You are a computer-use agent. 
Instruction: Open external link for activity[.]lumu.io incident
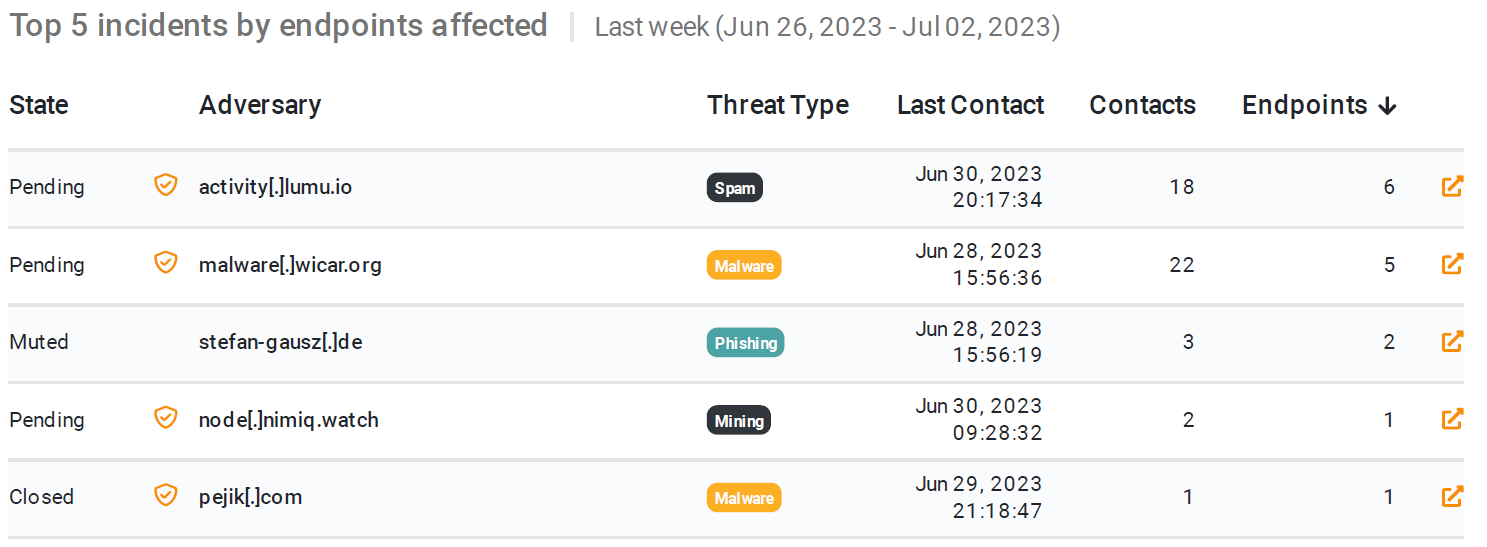1452,187
